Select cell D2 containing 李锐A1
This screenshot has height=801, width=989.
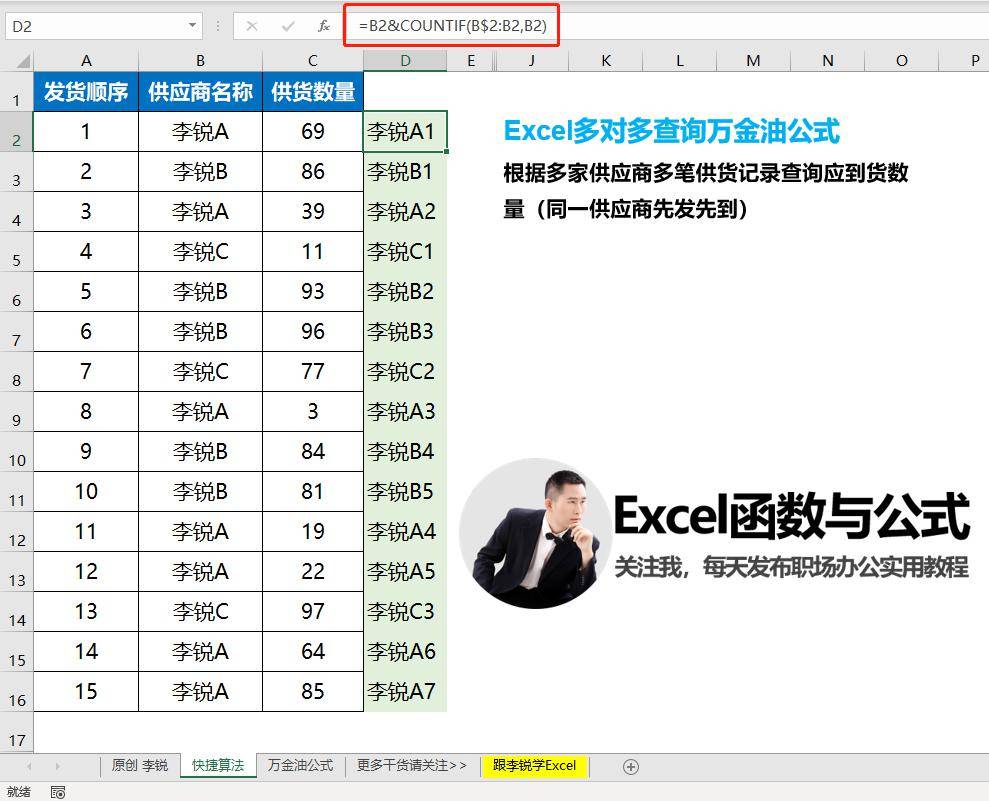(x=405, y=131)
